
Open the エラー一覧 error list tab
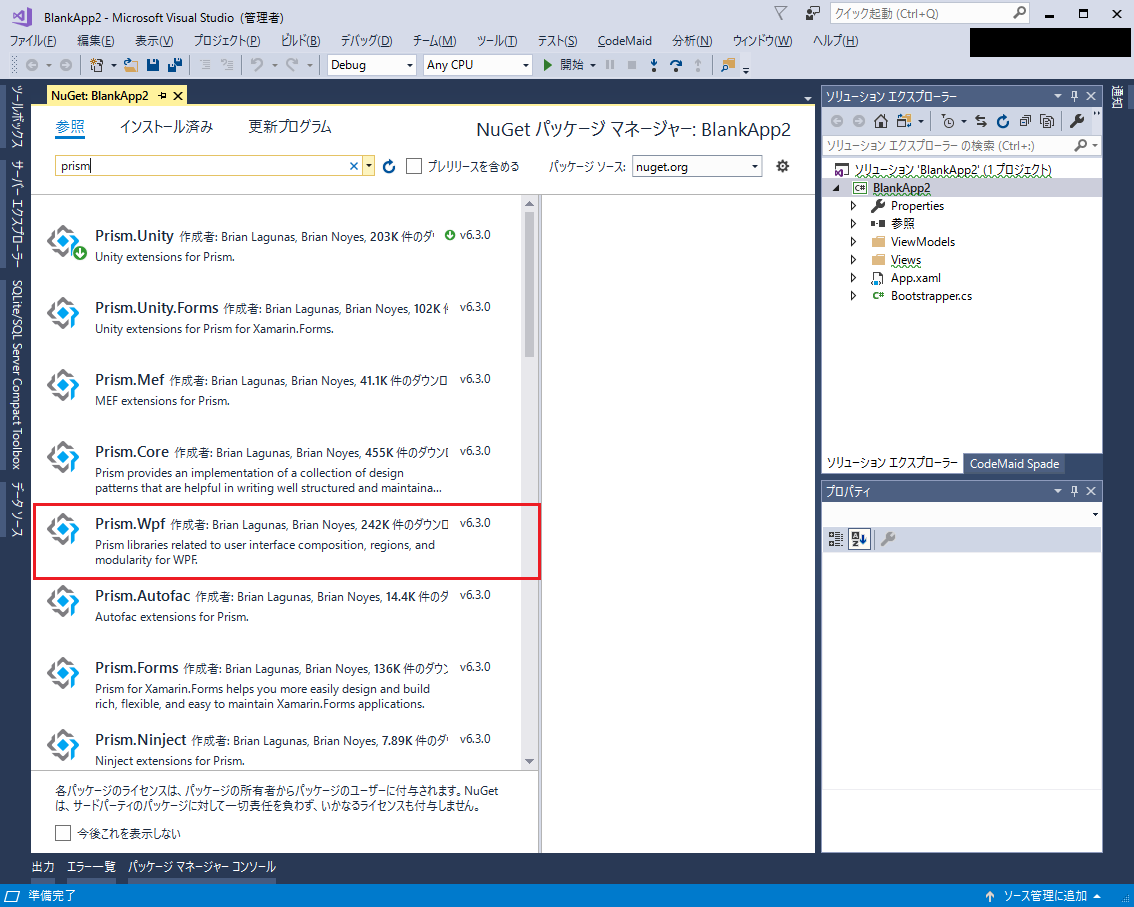click(x=91, y=866)
